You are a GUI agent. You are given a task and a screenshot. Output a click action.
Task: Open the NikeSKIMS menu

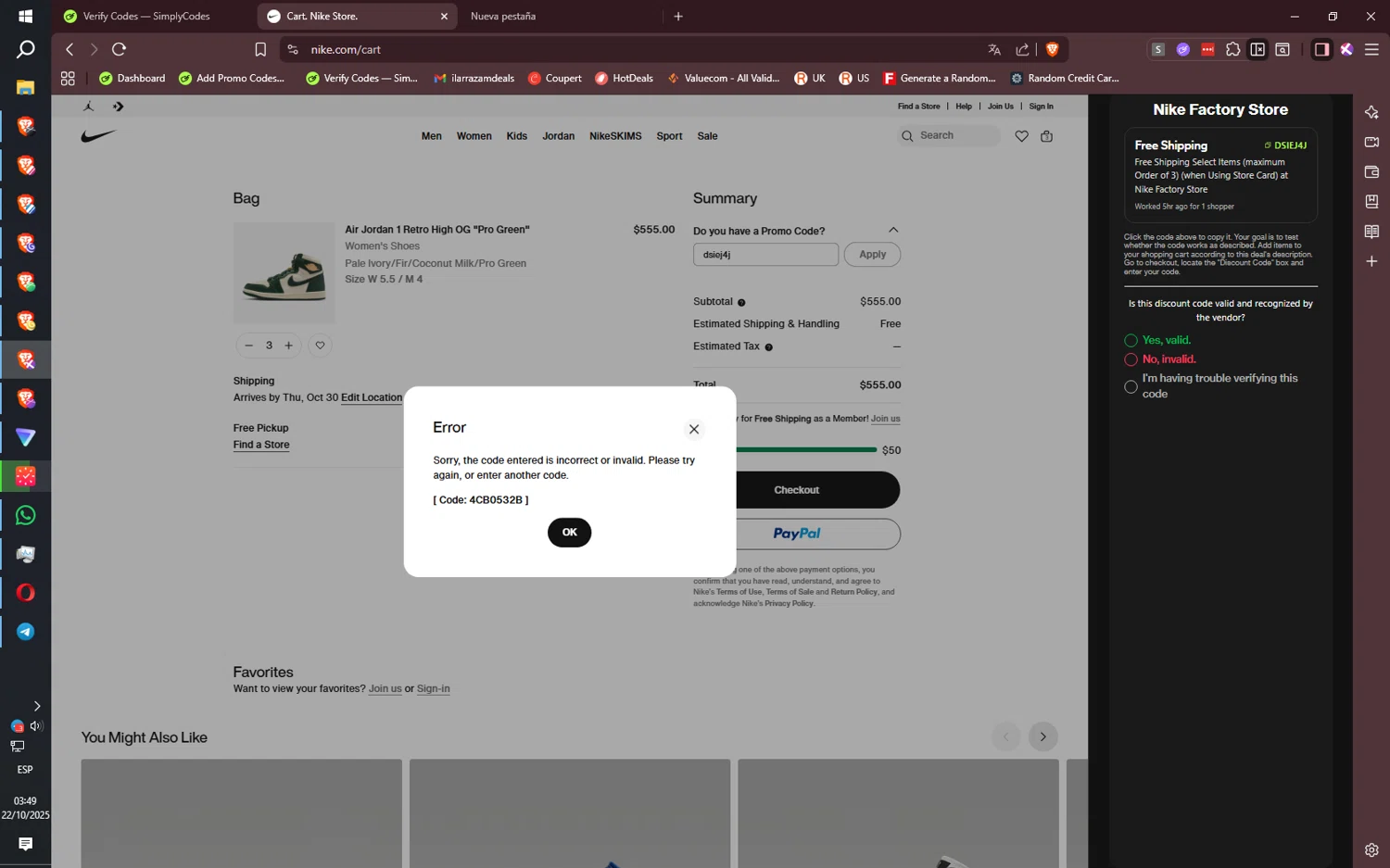[x=615, y=136]
